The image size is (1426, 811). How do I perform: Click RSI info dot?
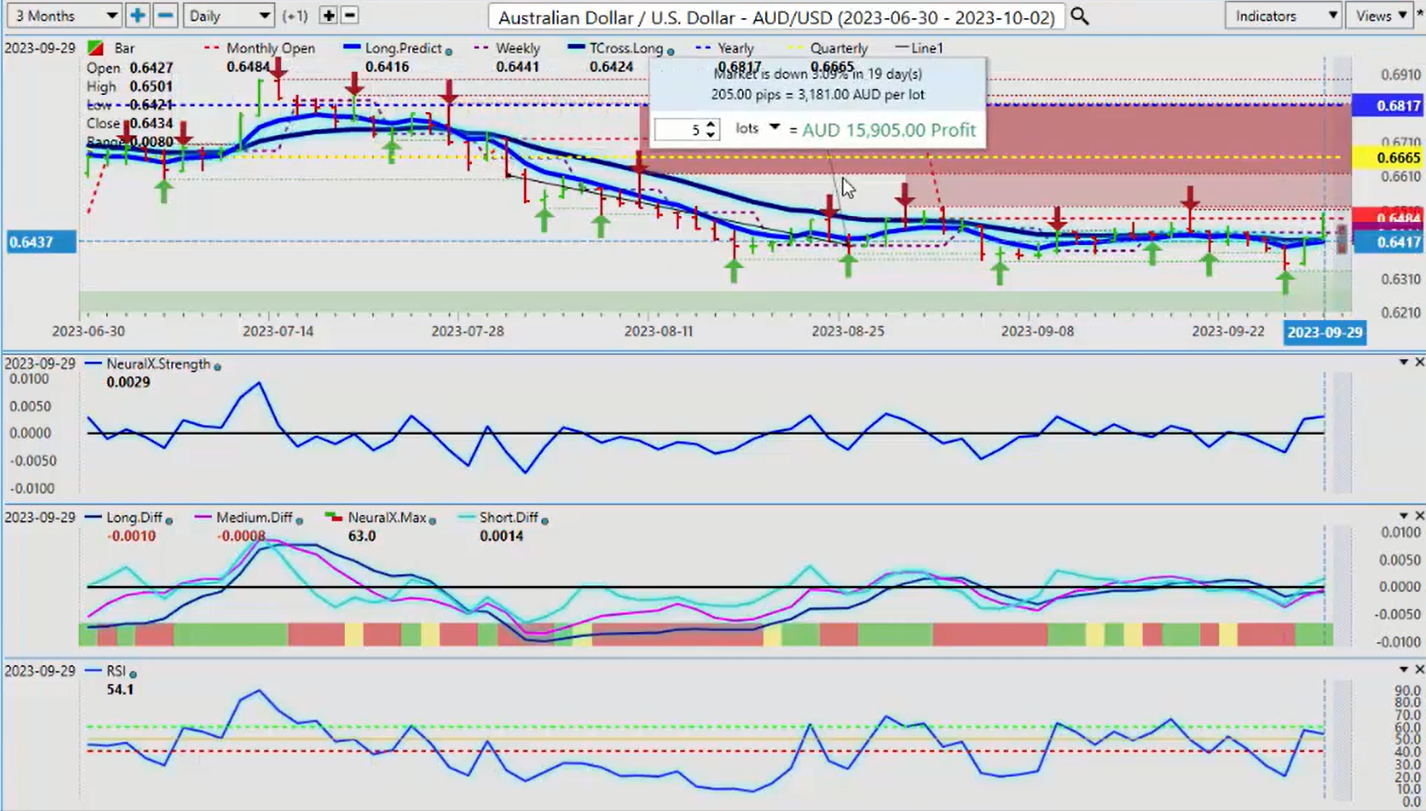click(x=132, y=673)
